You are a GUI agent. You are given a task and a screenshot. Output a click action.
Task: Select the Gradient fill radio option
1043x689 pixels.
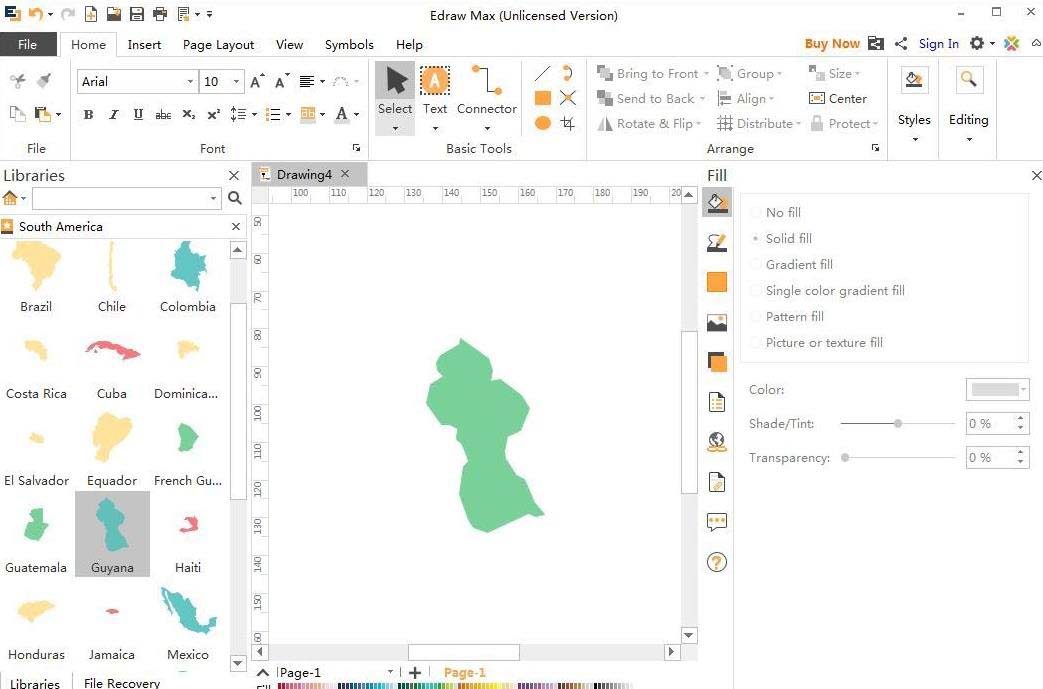click(756, 265)
